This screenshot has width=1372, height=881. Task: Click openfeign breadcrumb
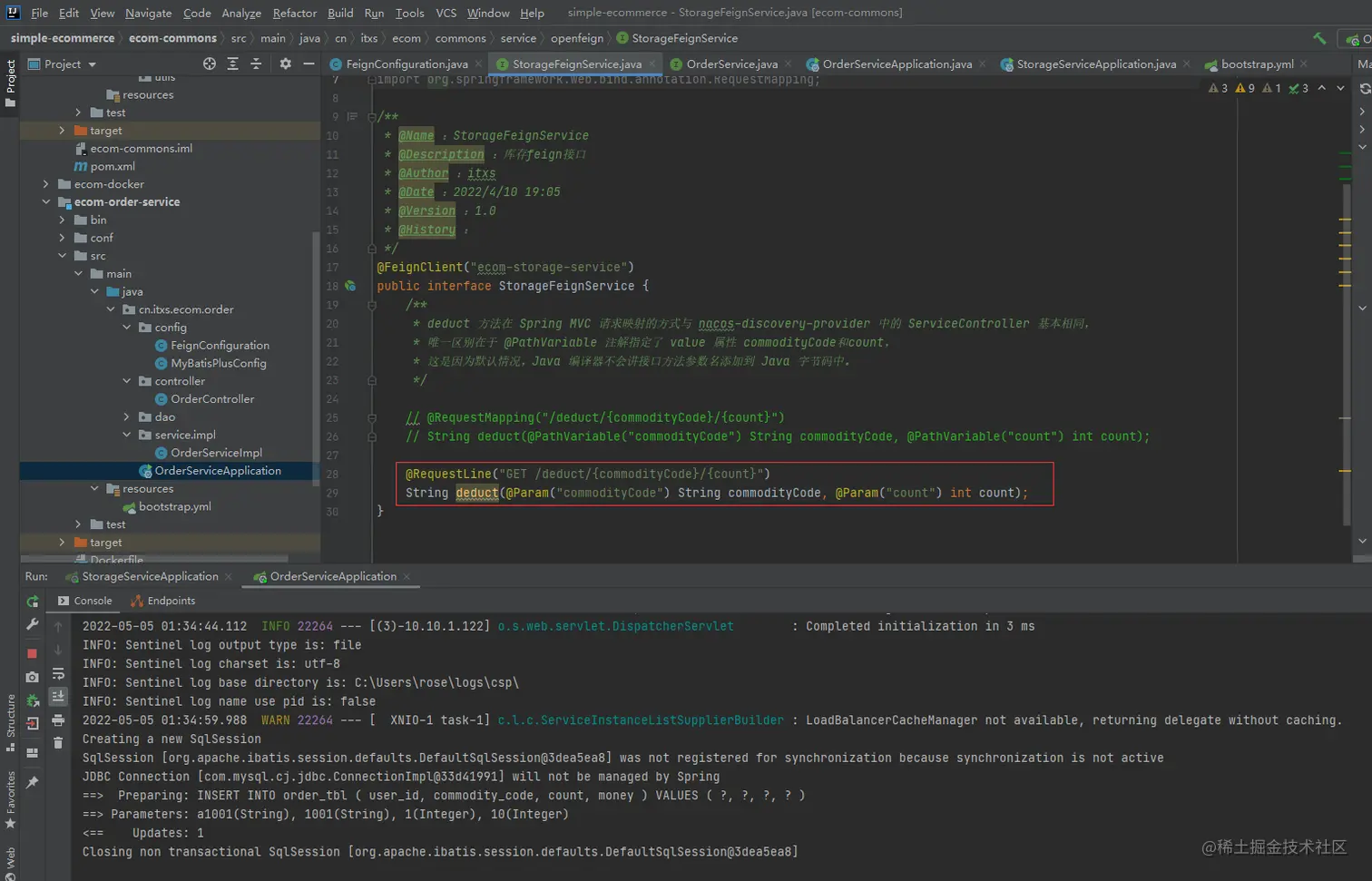576,38
